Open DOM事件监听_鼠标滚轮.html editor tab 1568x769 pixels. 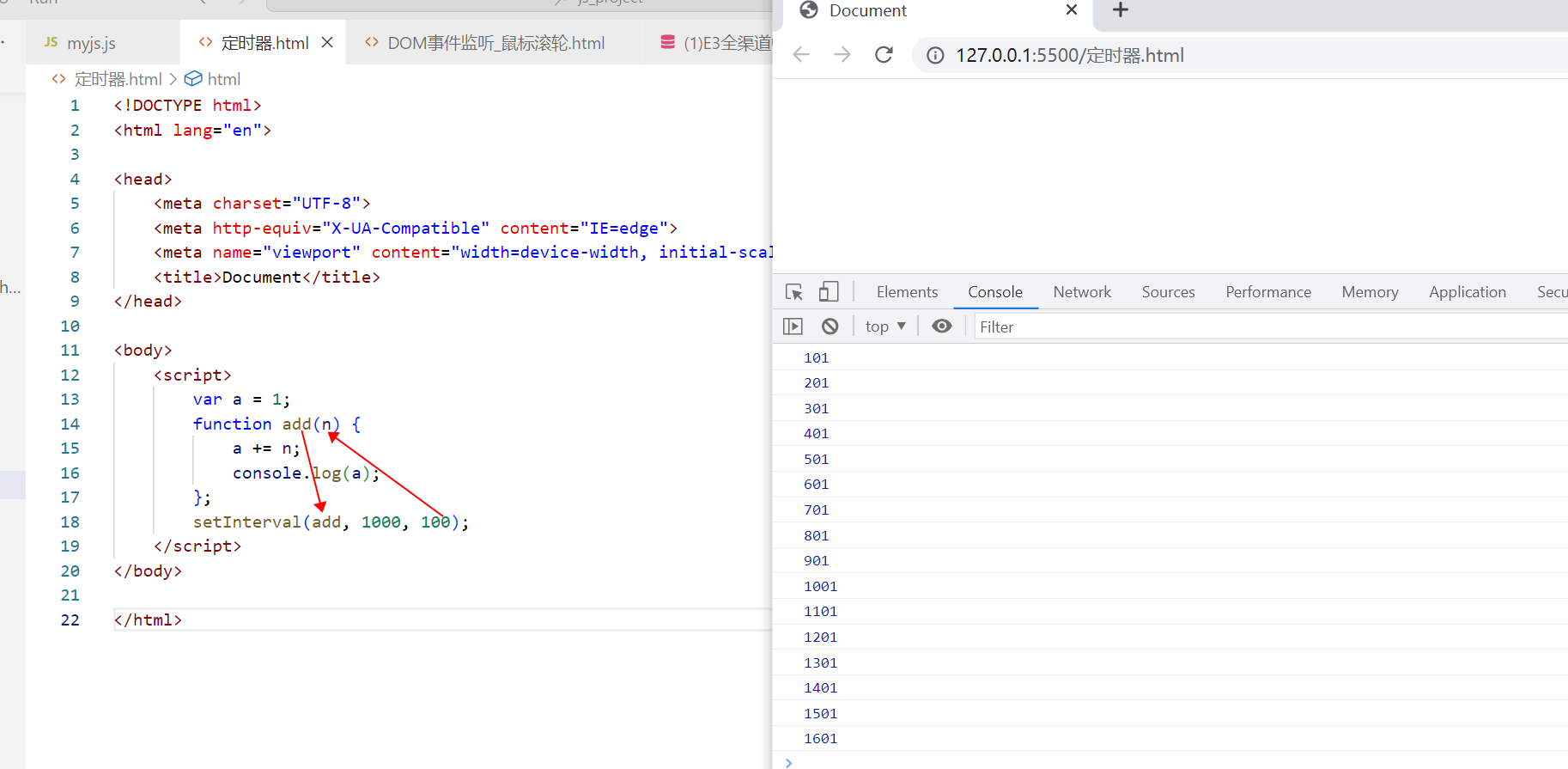click(495, 43)
